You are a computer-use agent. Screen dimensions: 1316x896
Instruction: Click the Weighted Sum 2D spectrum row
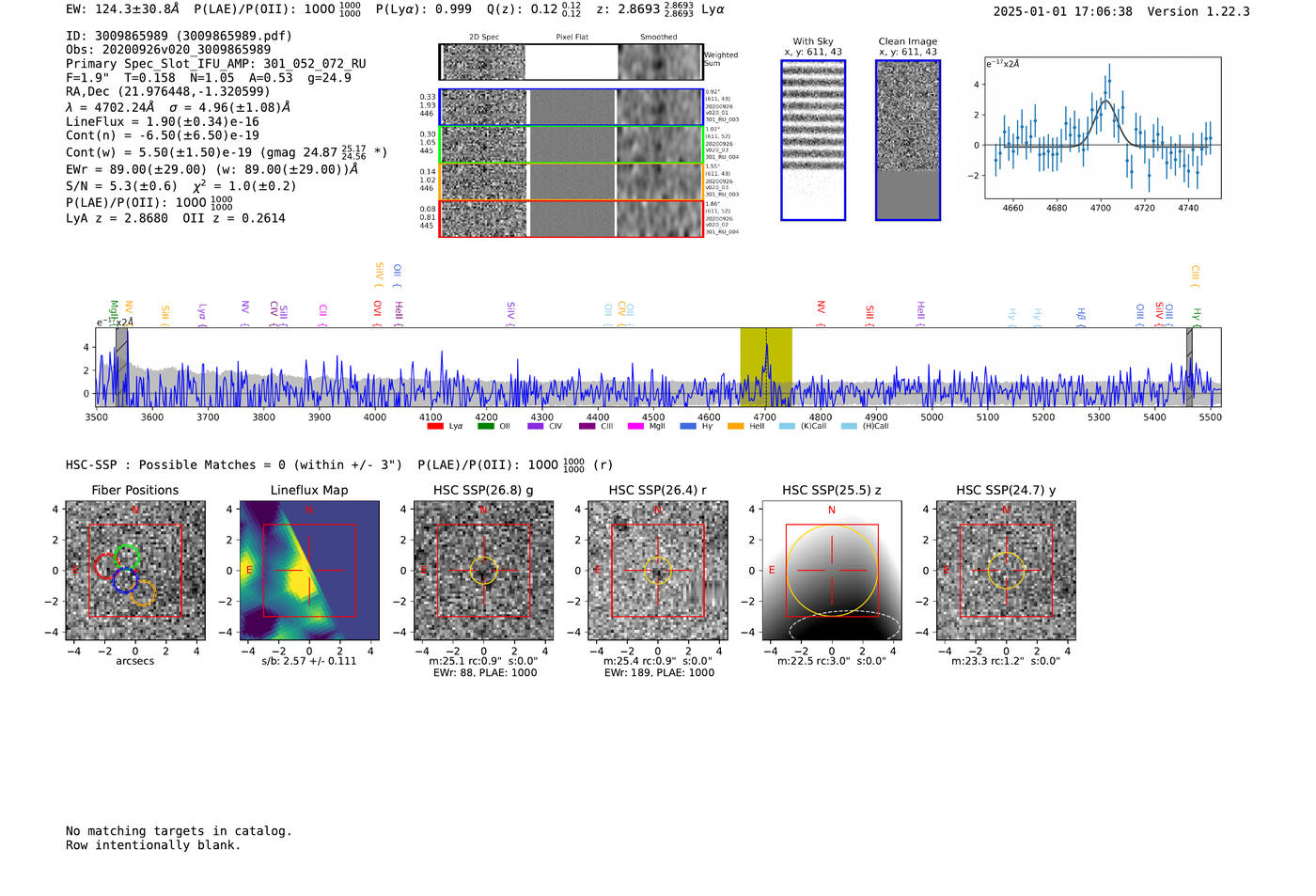point(571,62)
